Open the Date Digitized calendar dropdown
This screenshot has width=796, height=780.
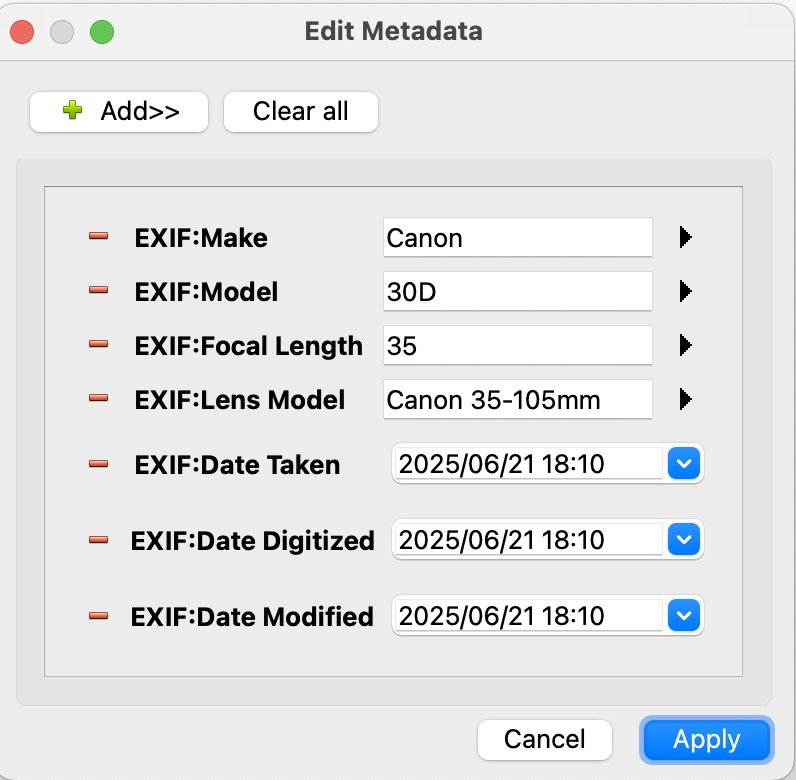[684, 539]
